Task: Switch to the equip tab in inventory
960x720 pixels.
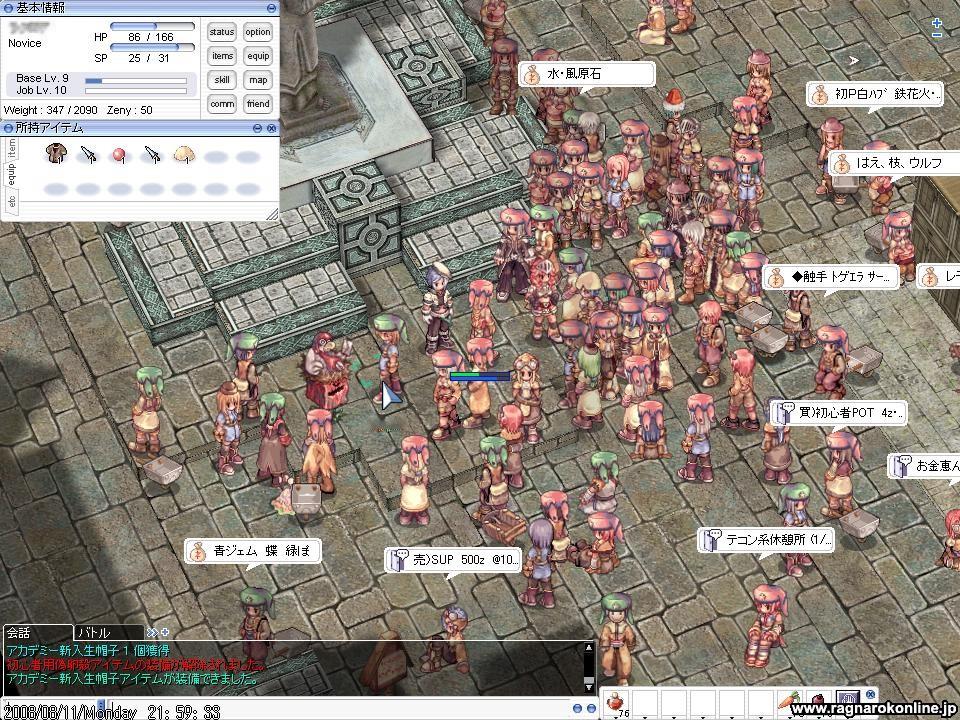Action: [x=12, y=174]
